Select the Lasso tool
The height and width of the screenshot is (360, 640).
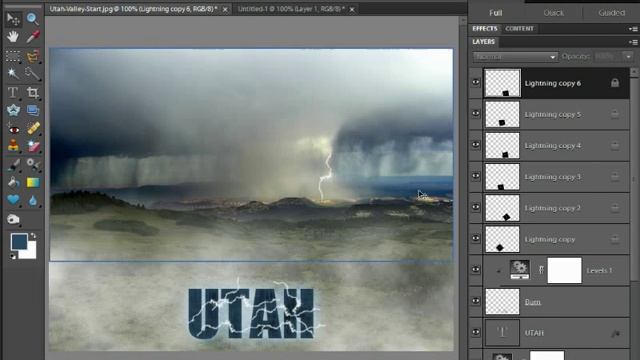[33, 56]
